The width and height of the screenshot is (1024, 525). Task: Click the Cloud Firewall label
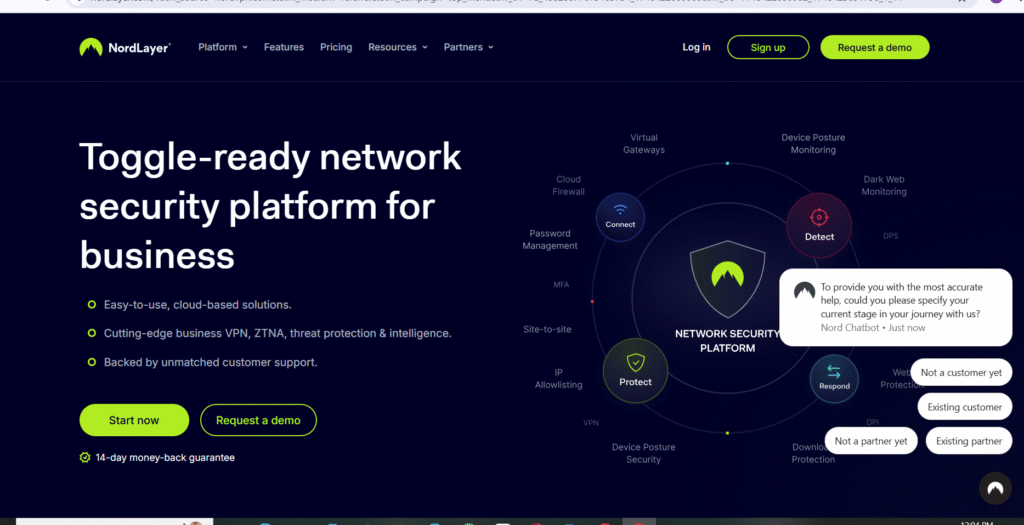(x=568, y=185)
